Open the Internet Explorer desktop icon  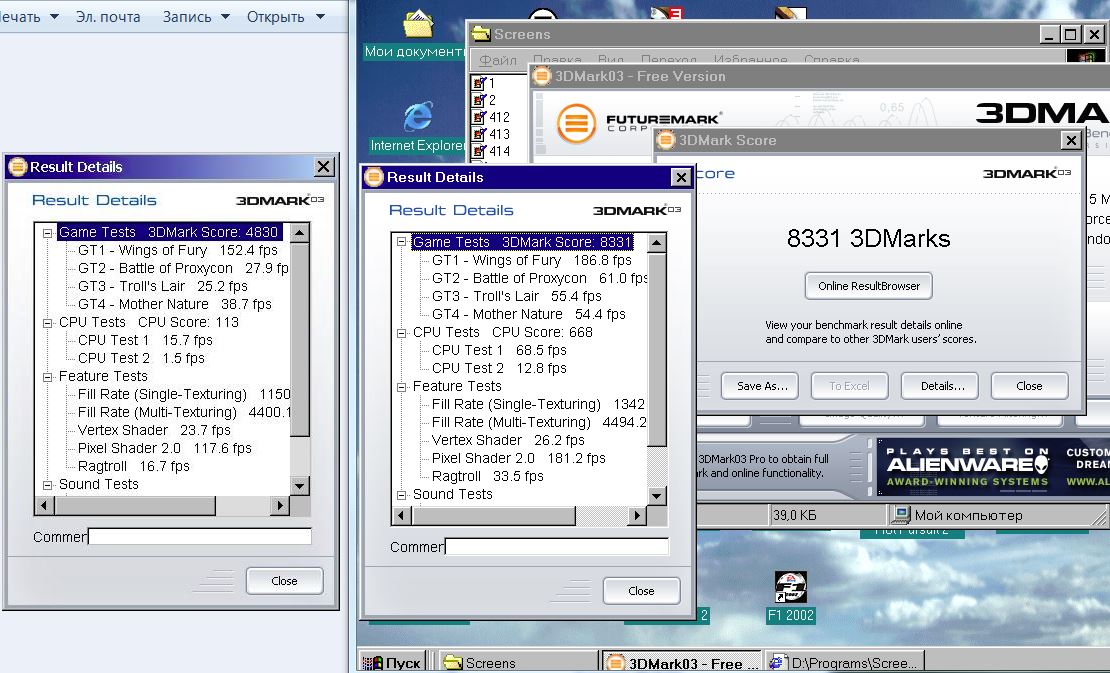coord(418,117)
